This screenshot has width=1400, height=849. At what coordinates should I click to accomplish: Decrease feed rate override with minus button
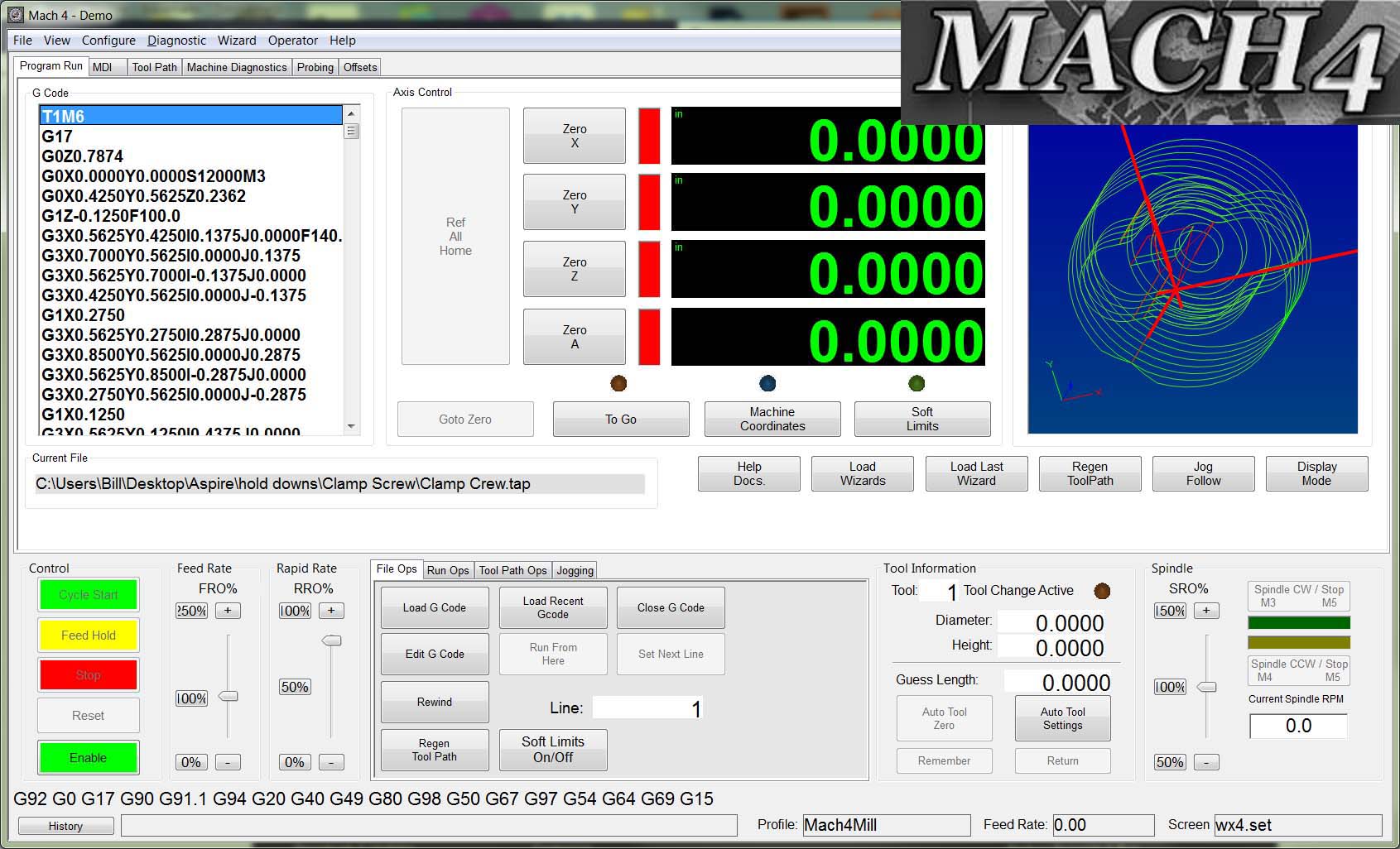click(228, 762)
